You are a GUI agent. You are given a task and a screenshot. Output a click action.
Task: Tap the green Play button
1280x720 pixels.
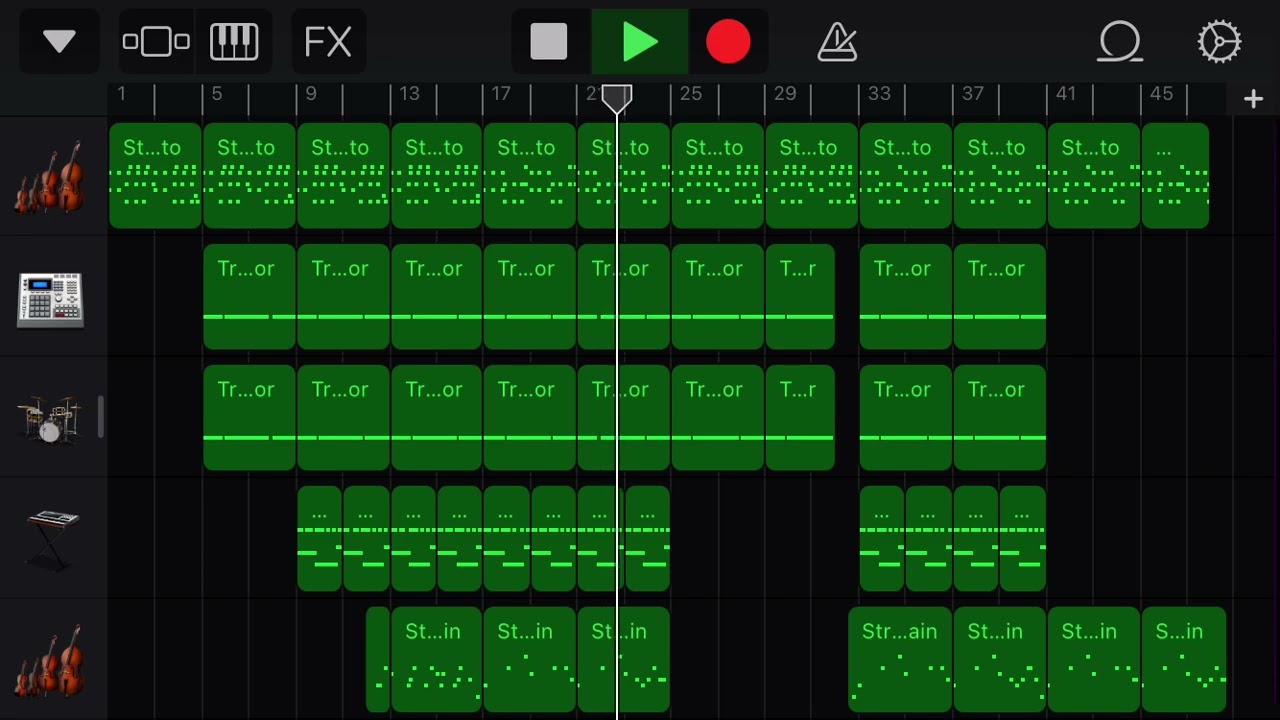pyautogui.click(x=639, y=42)
